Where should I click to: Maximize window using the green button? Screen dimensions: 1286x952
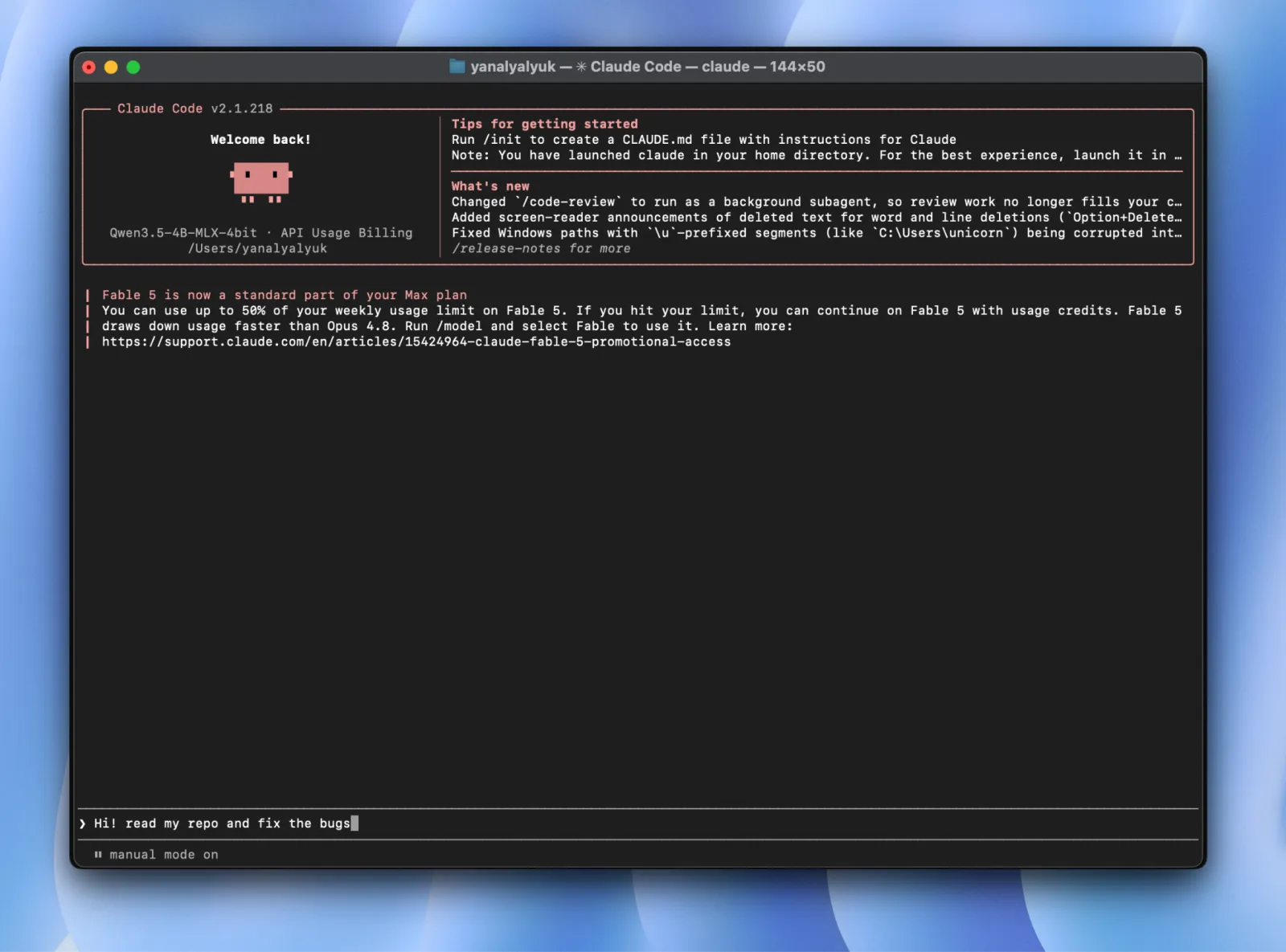tap(133, 67)
